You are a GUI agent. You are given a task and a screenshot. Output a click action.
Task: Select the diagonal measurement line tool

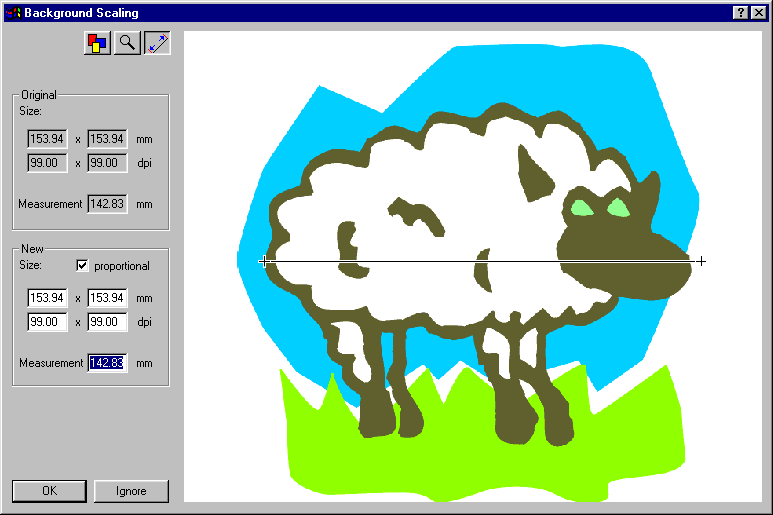[157, 44]
